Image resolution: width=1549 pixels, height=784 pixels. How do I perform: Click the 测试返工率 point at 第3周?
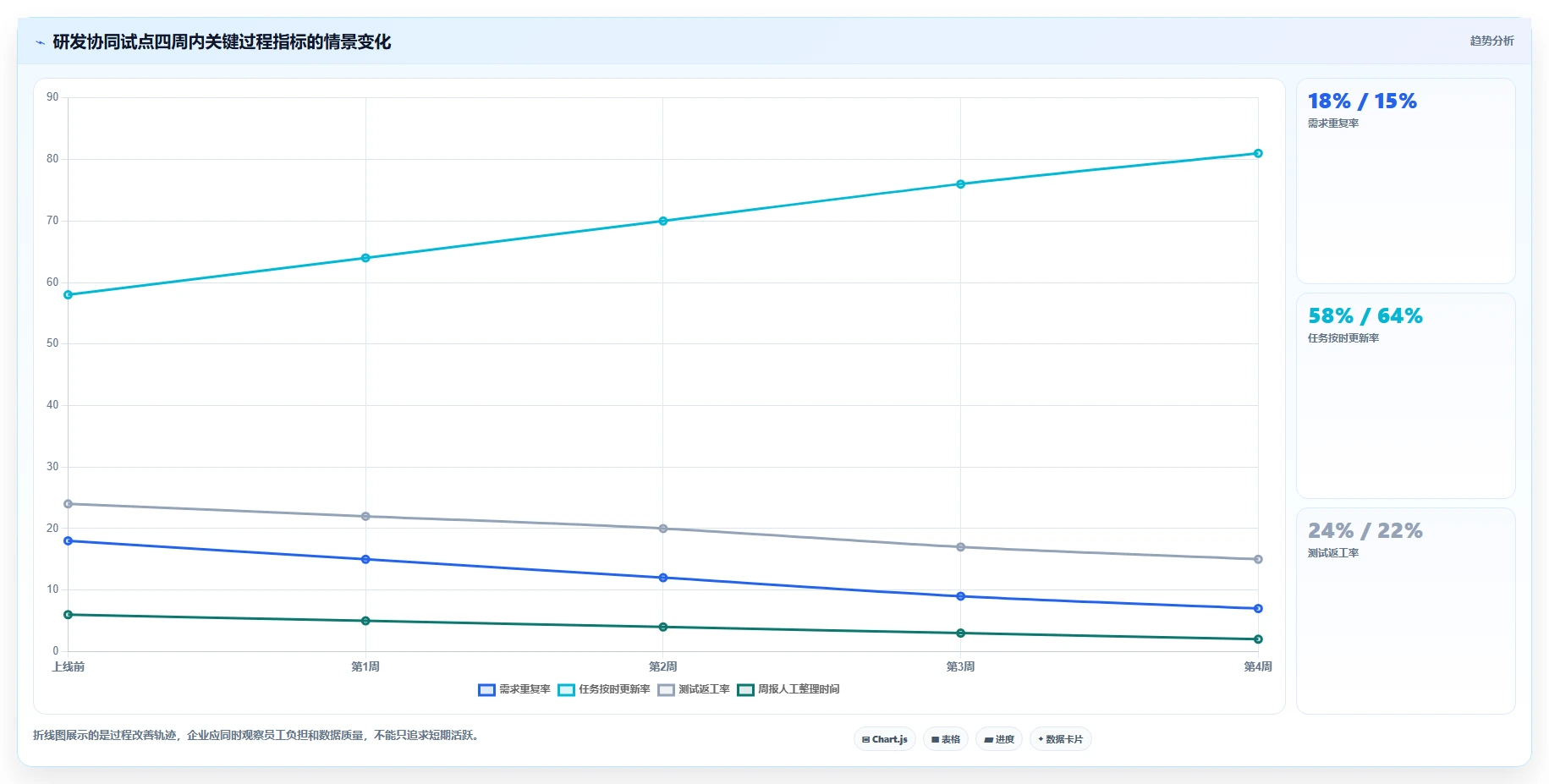coord(960,547)
